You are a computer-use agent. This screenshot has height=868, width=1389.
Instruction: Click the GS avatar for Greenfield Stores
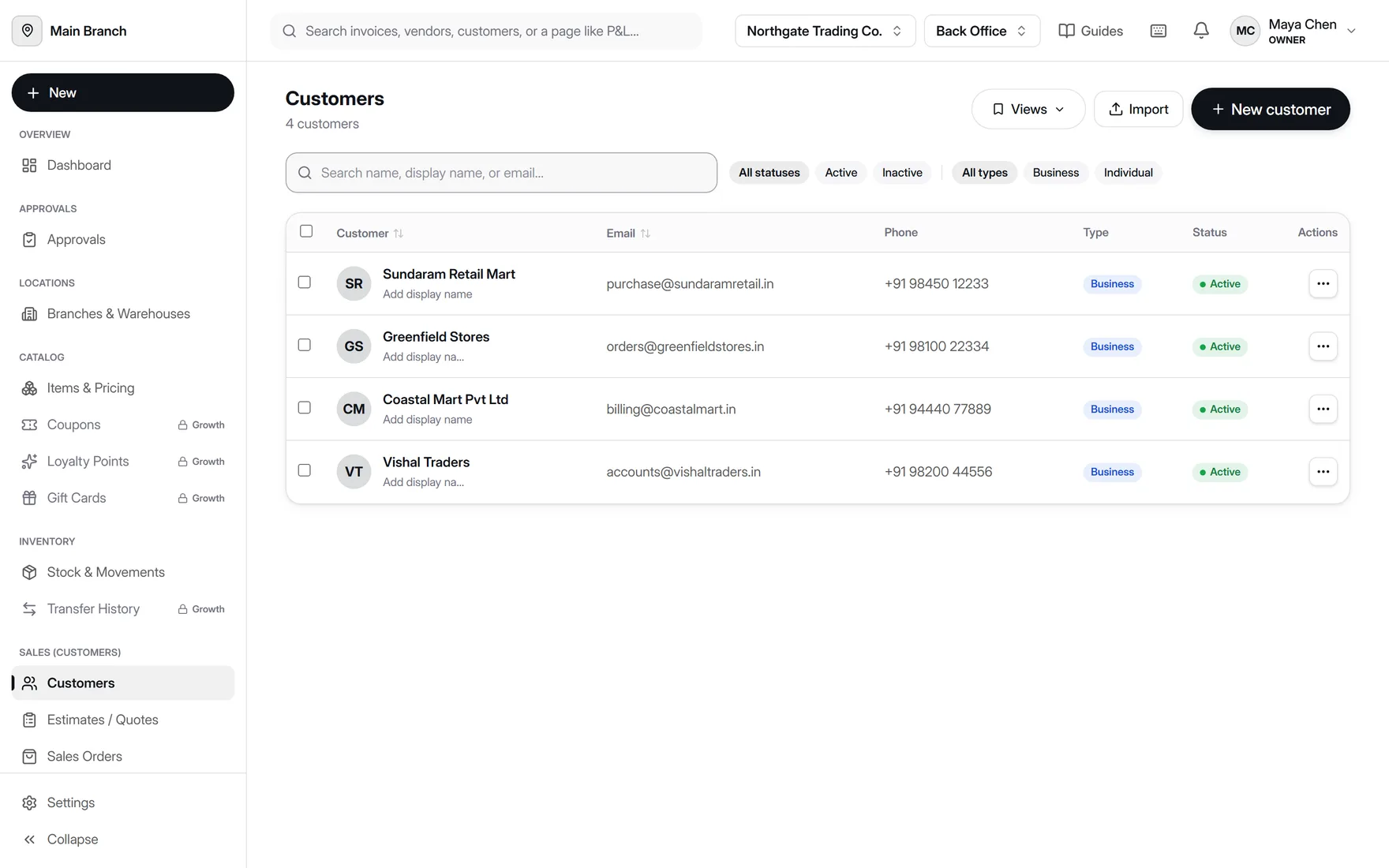[x=354, y=346]
